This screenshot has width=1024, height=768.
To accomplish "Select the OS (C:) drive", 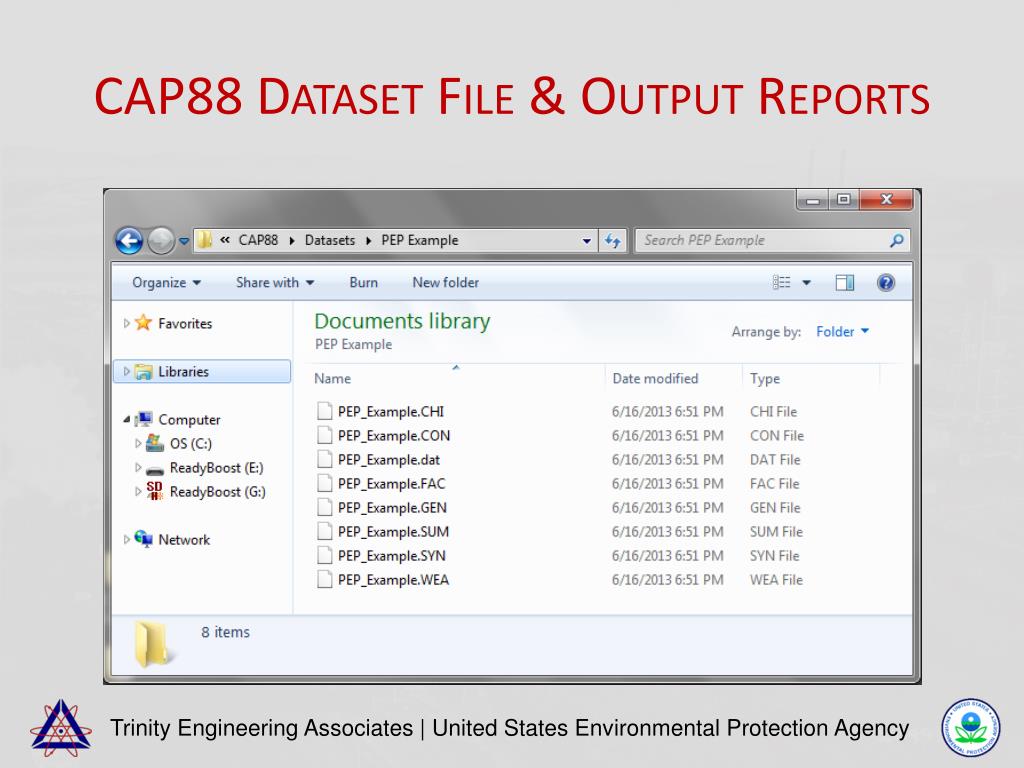I will (190, 444).
